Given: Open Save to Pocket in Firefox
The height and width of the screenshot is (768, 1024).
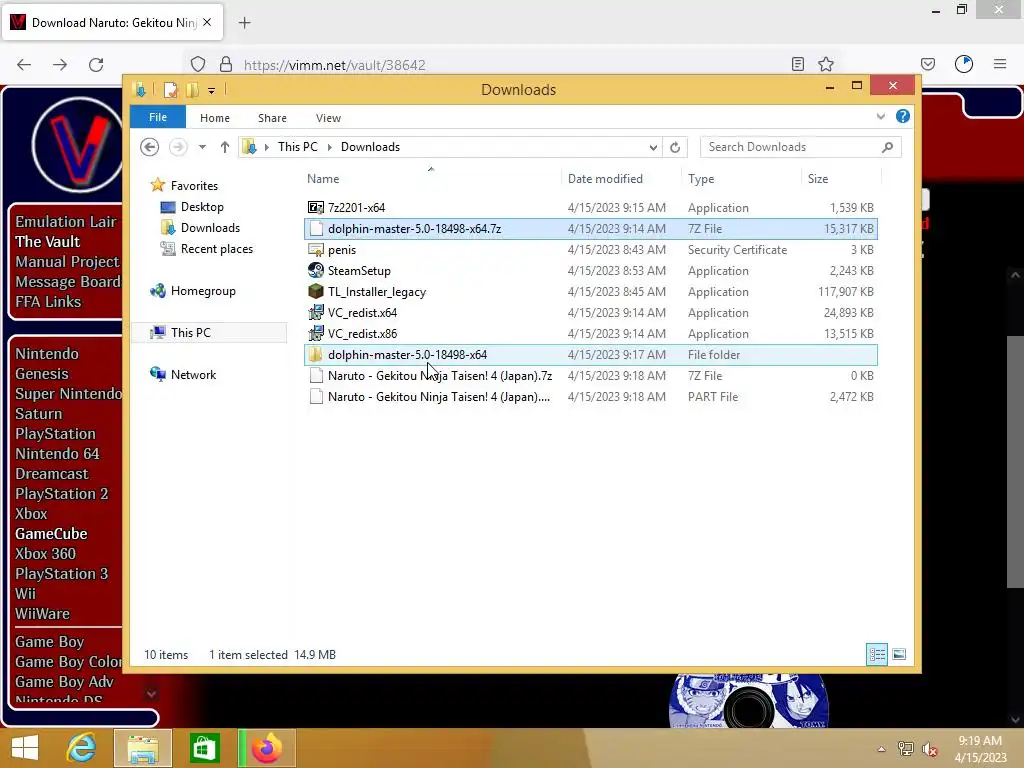Looking at the screenshot, I should coord(927,64).
